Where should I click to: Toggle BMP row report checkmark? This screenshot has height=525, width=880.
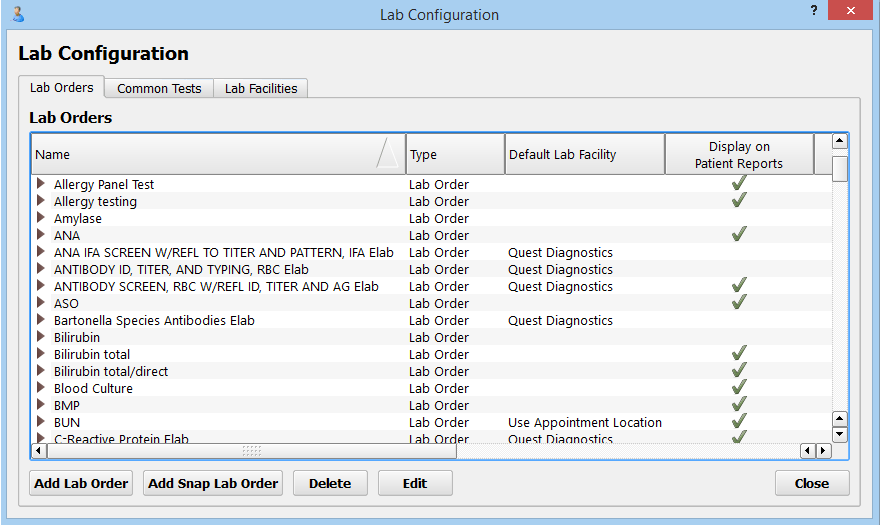(739, 404)
